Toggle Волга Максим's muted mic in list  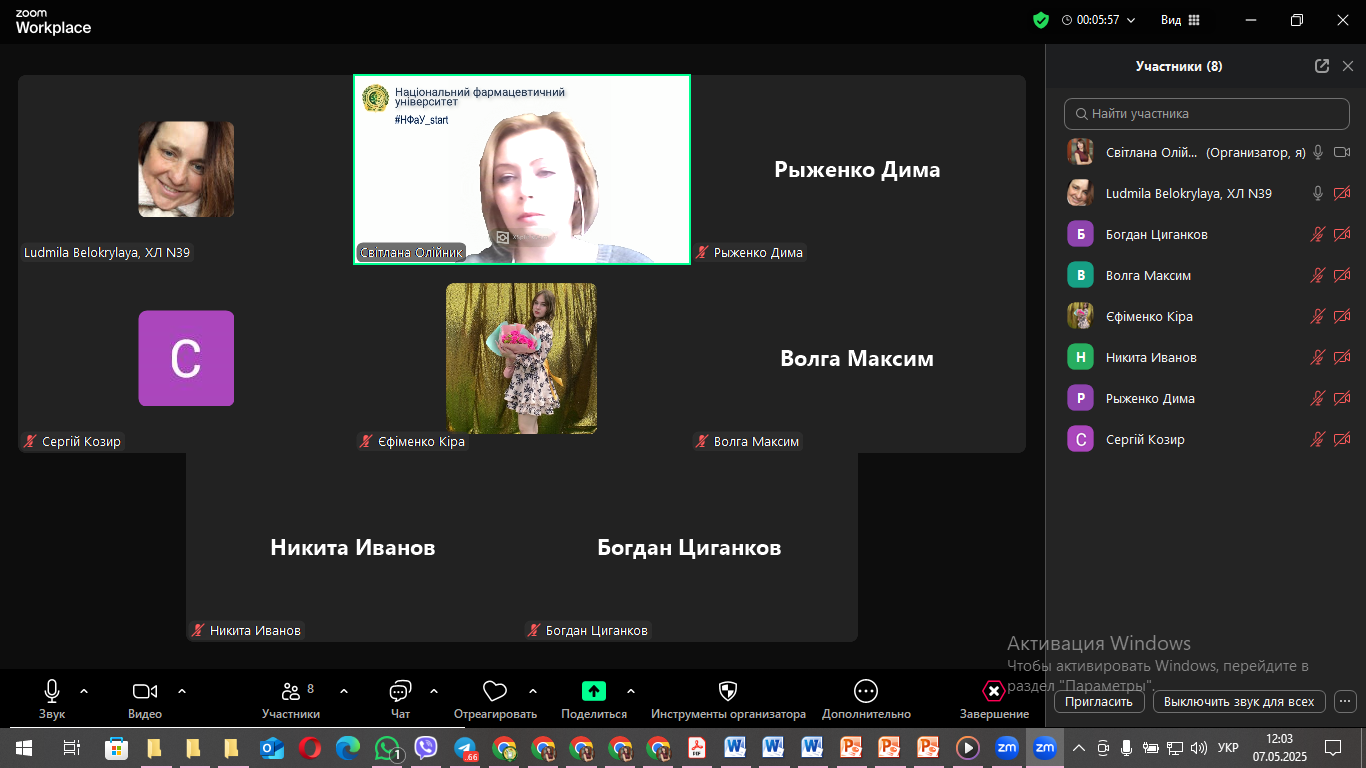tap(1318, 275)
